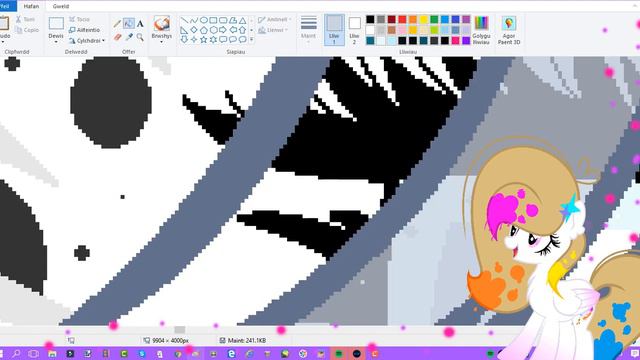Screen dimensions: 640x360
Task: Click the Maint: 241.1KB file size readout
Action: tap(243, 340)
